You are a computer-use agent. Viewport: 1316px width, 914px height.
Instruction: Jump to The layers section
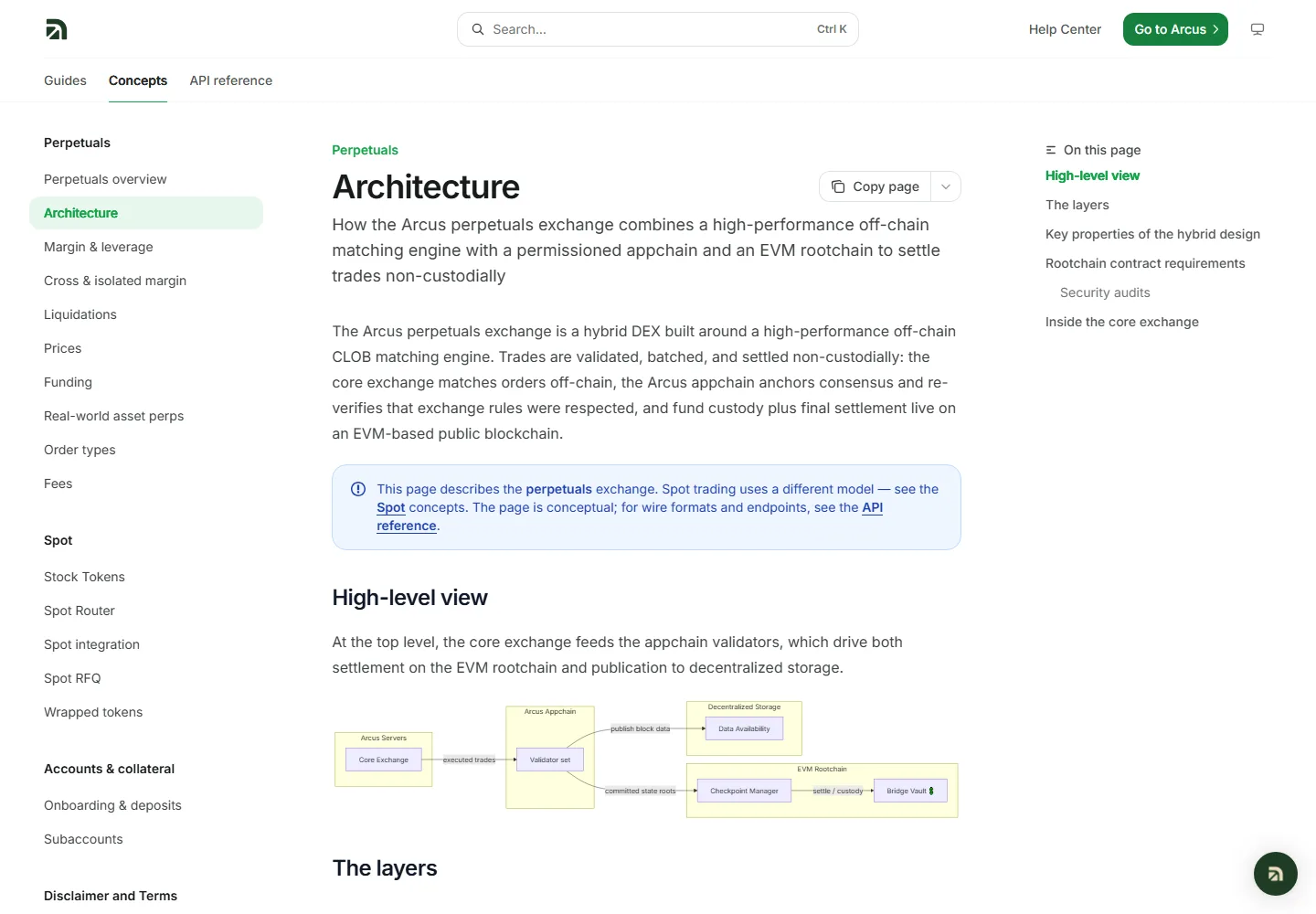[1077, 205]
